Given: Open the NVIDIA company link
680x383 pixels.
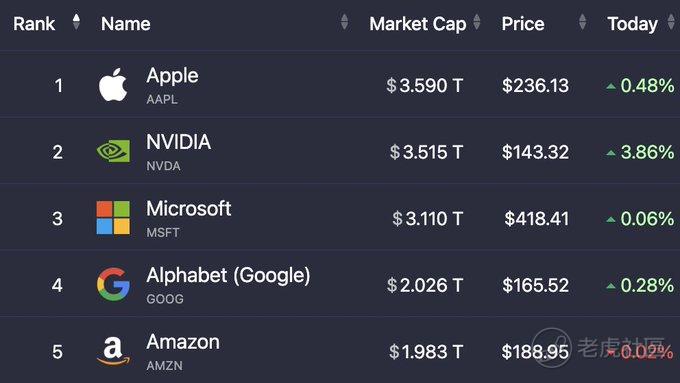Looking at the screenshot, I should point(179,142).
